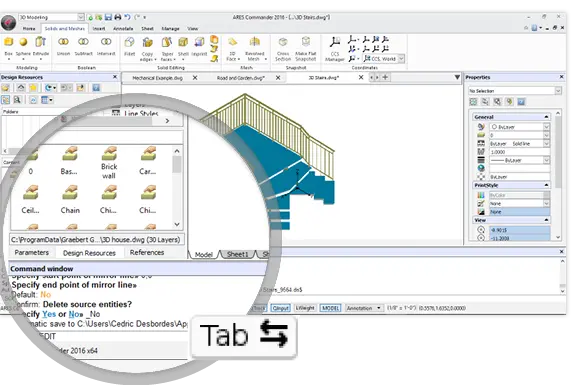Select the Sphere modeling tool
The height and width of the screenshot is (385, 583).
coord(23,47)
